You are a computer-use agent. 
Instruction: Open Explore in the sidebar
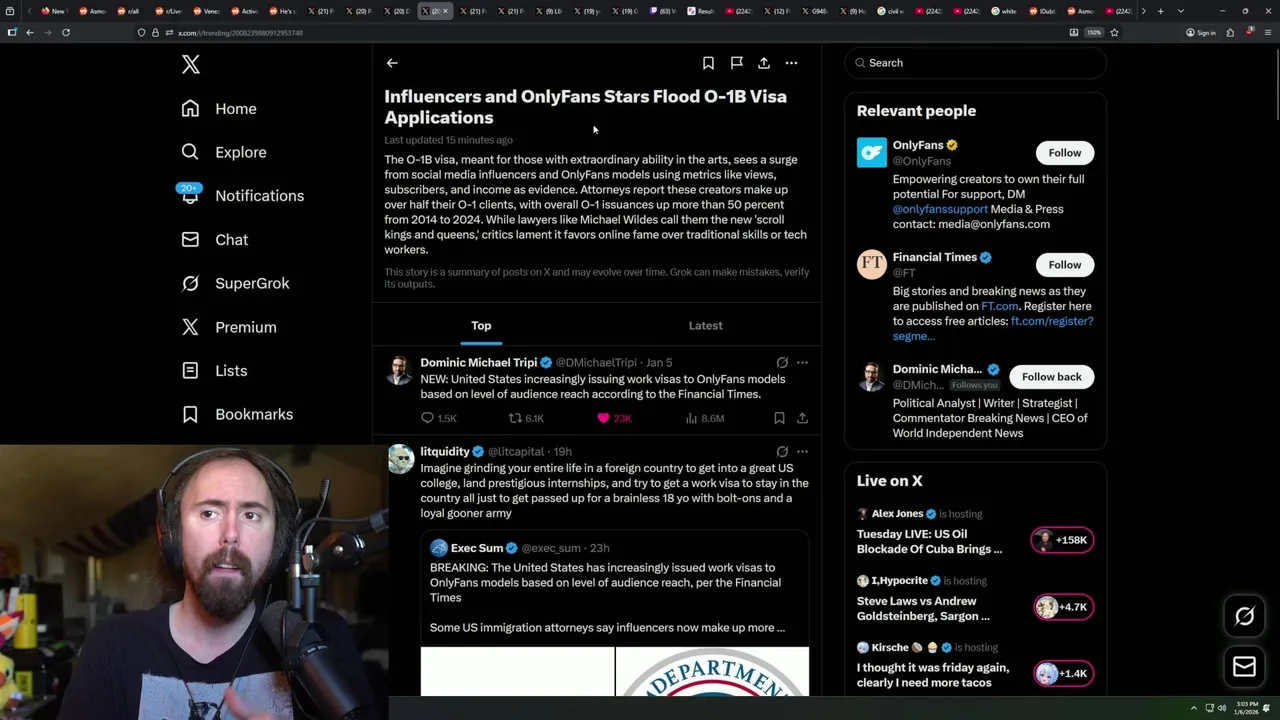pos(224,152)
